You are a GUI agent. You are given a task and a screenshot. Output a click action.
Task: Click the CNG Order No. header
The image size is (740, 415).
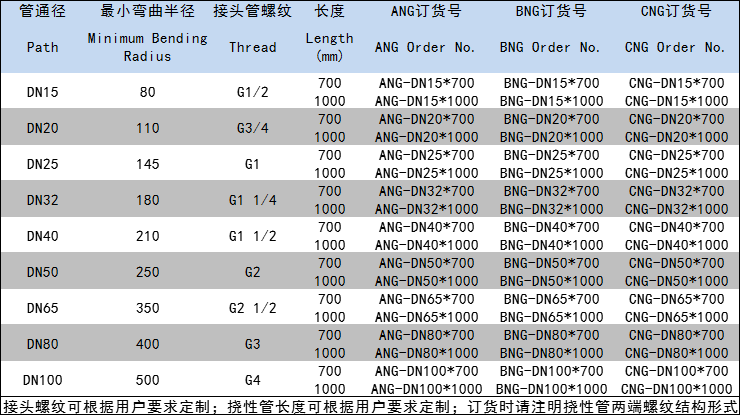(675, 47)
